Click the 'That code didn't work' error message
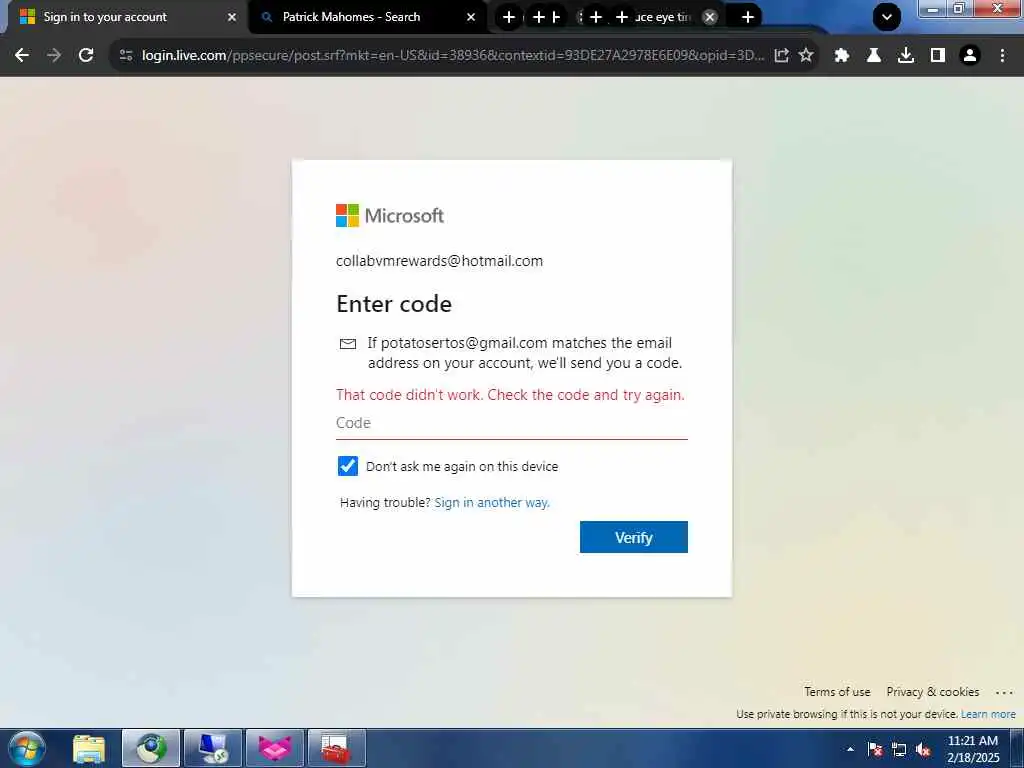This screenshot has height=768, width=1024. [x=510, y=394]
